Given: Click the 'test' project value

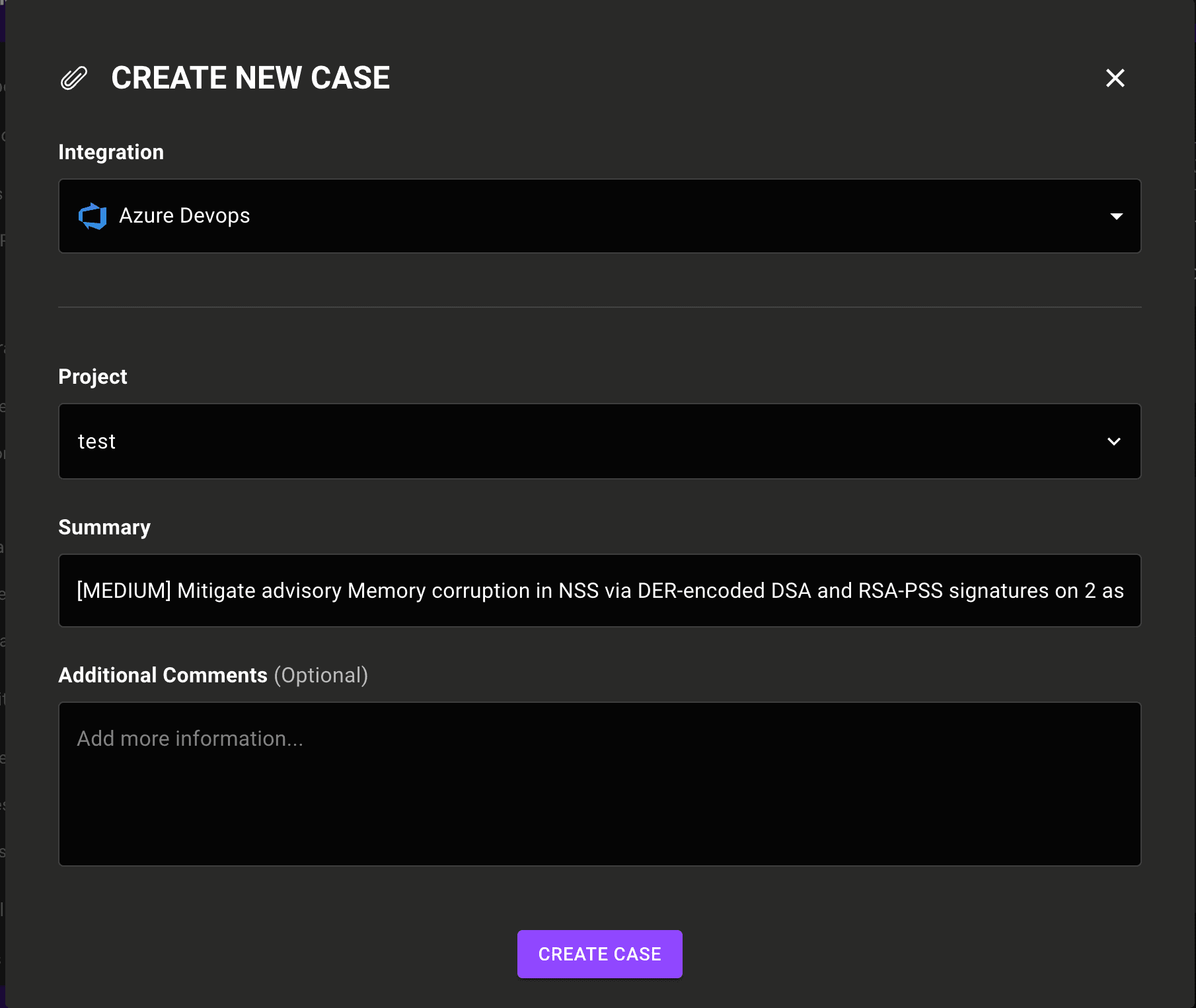Looking at the screenshot, I should tap(96, 441).
